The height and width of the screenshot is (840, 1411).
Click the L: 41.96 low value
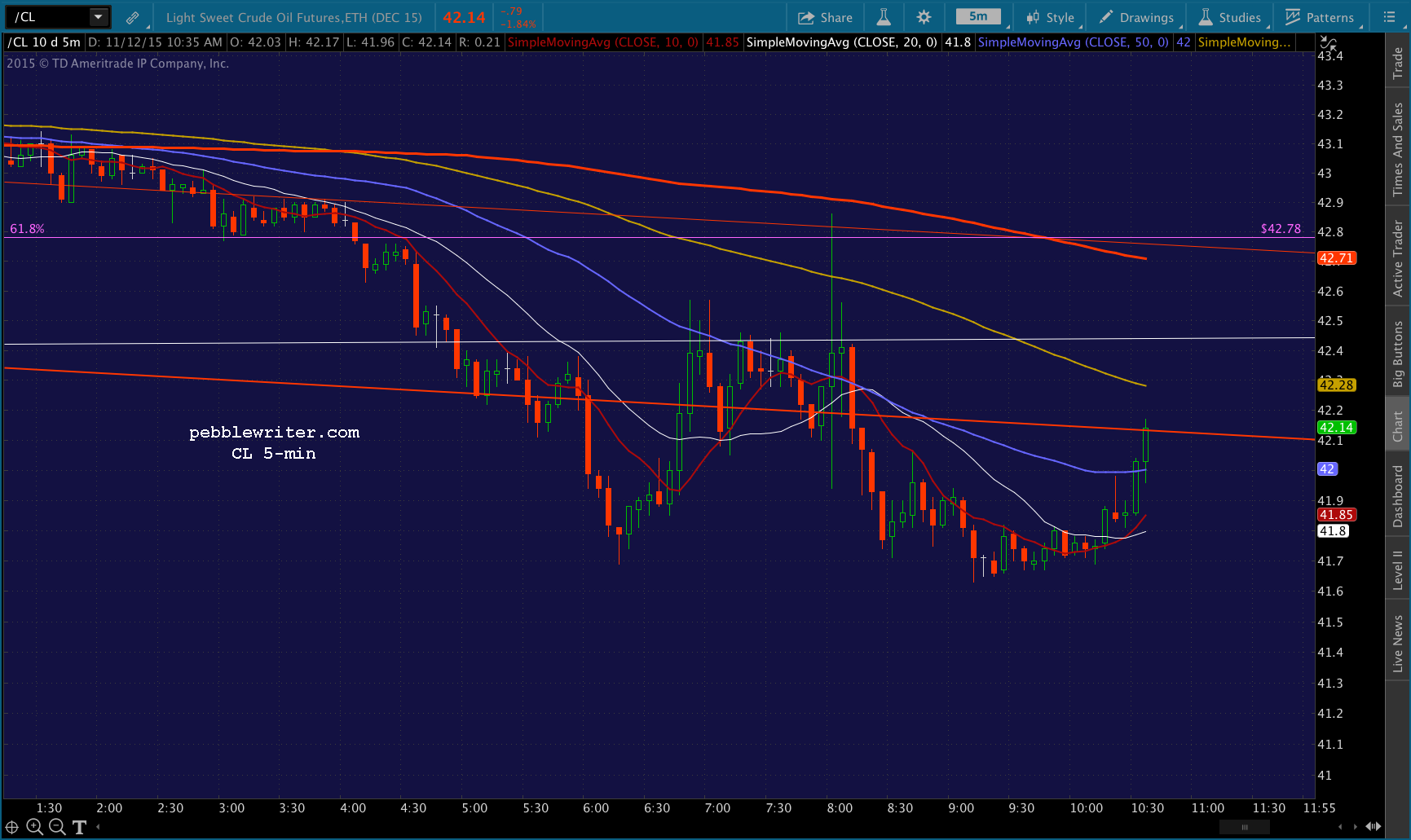(371, 42)
